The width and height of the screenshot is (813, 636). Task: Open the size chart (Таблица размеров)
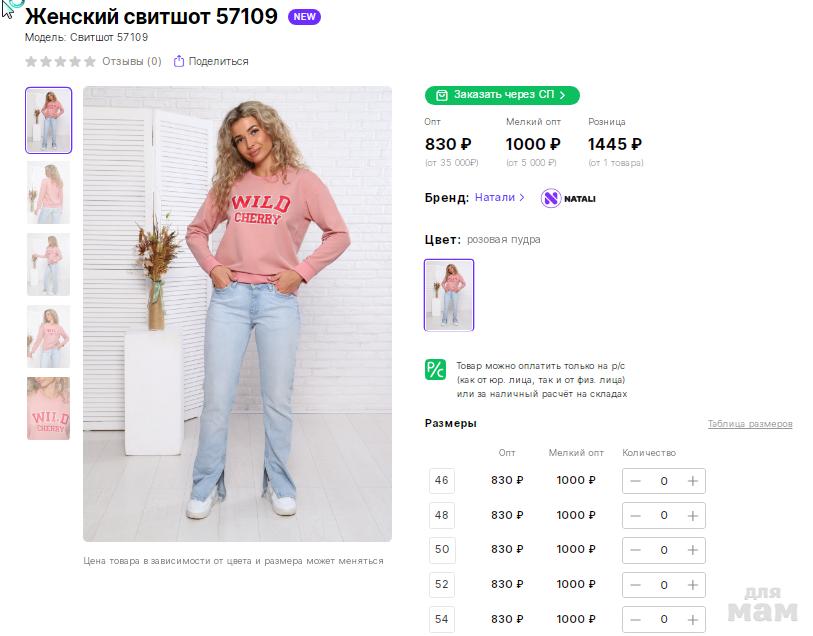tap(750, 424)
